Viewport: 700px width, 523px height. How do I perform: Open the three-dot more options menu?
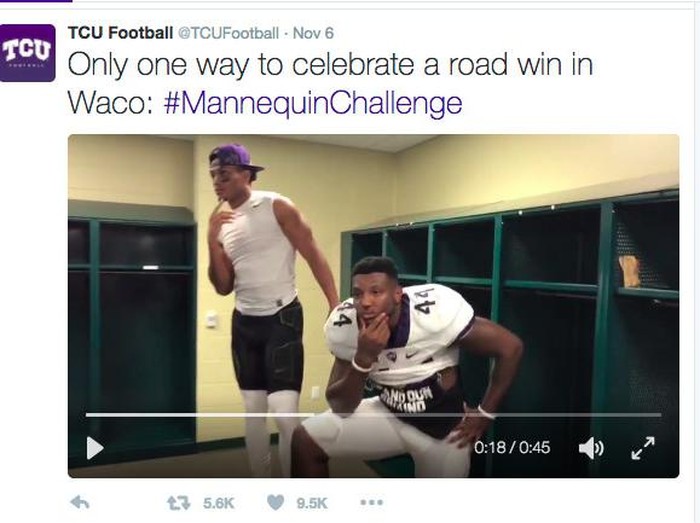click(x=371, y=503)
